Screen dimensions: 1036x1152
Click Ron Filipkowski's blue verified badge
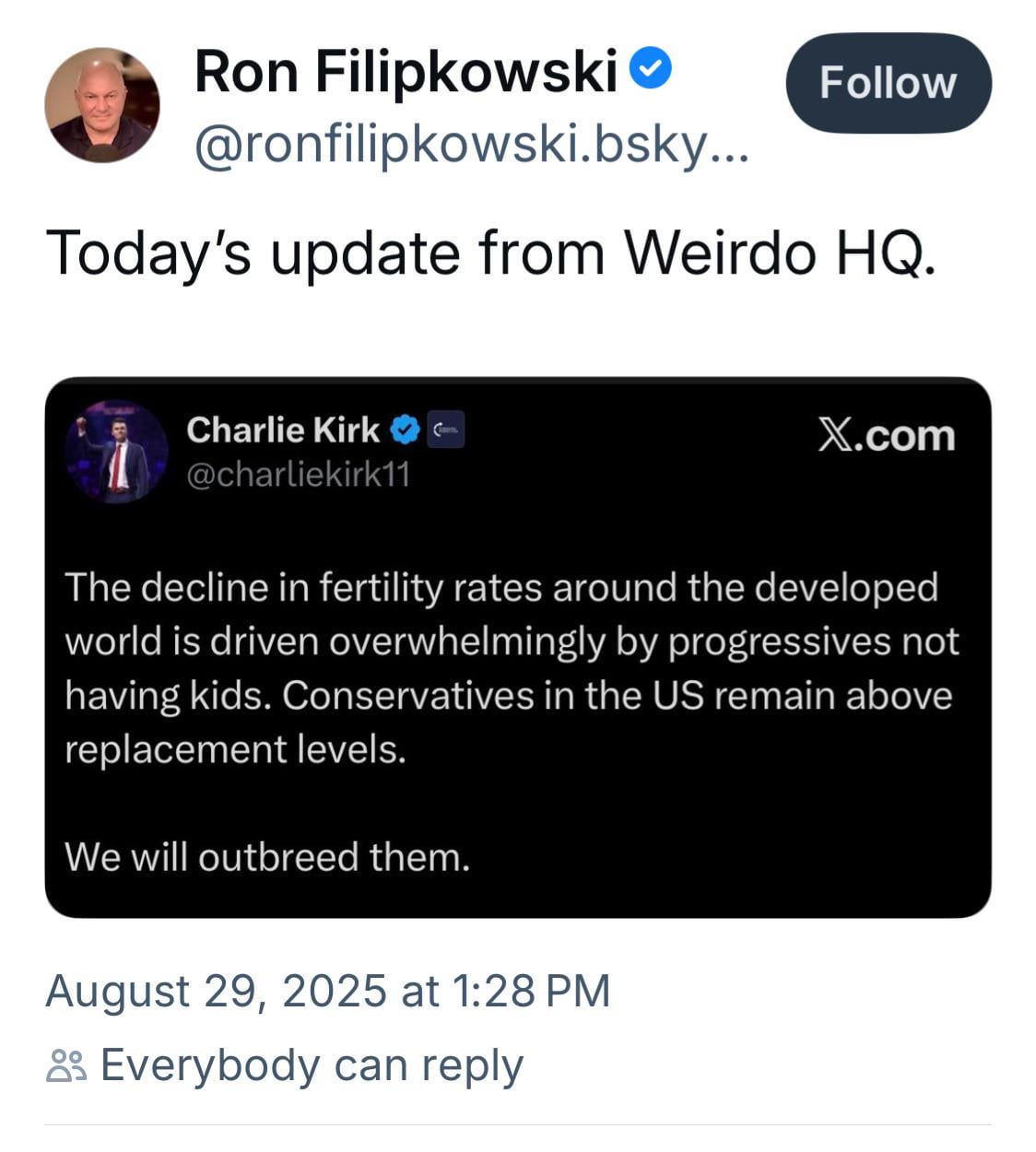coord(652,70)
